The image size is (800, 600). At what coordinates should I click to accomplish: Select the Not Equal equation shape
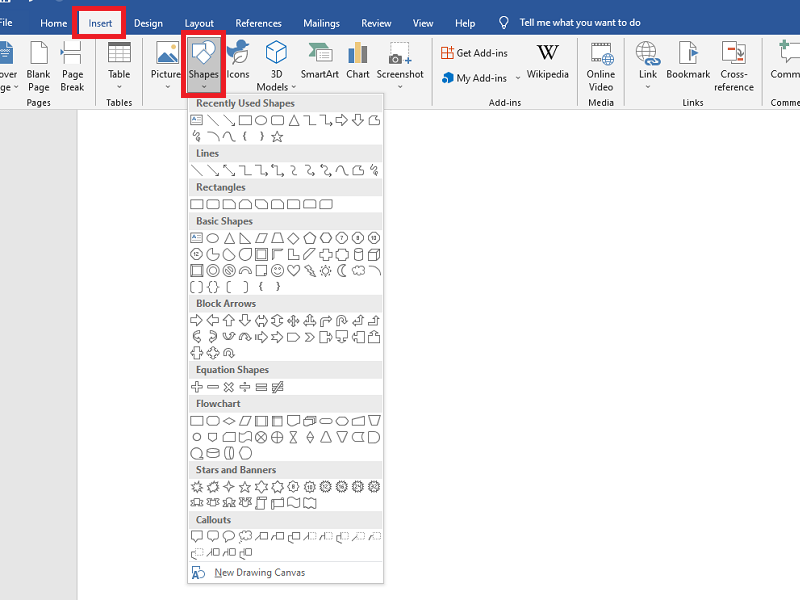(278, 387)
